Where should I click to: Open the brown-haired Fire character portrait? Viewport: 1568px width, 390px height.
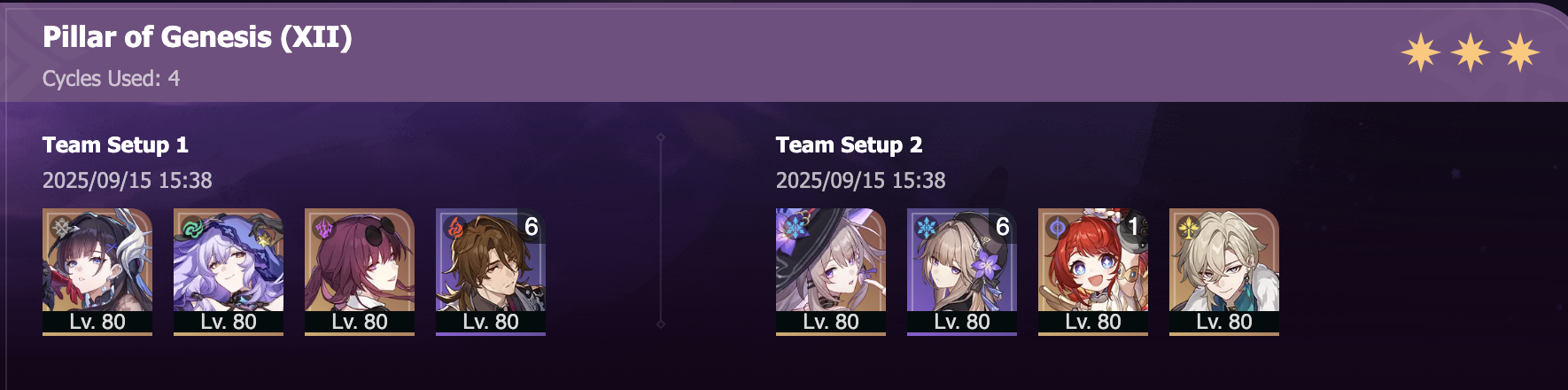[491, 272]
